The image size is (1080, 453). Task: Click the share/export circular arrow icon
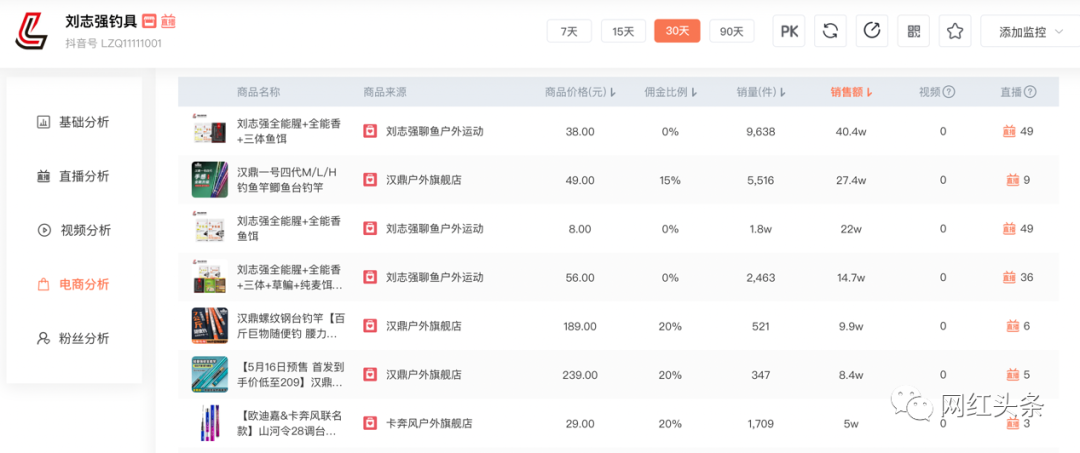pos(872,31)
